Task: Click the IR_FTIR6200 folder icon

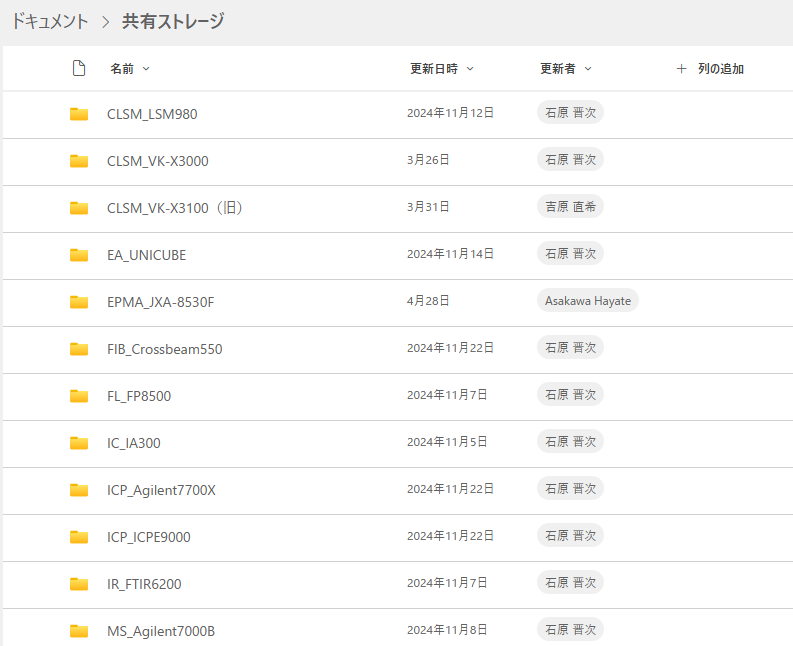Action: pos(79,584)
